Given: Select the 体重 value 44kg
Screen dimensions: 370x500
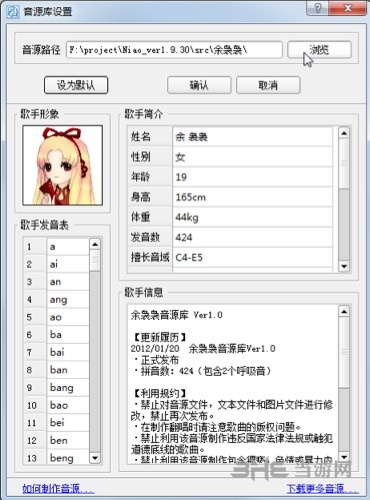Looking at the screenshot, I should click(253, 217).
